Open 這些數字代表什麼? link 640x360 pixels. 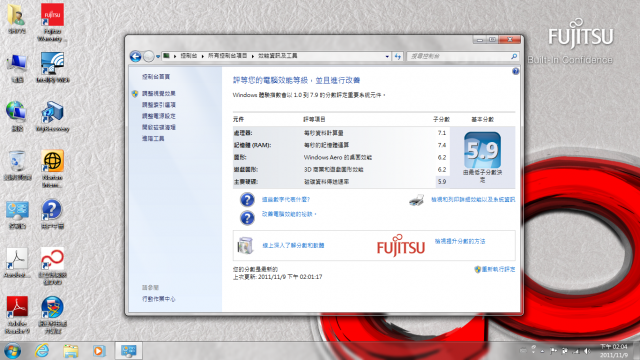coord(286,200)
